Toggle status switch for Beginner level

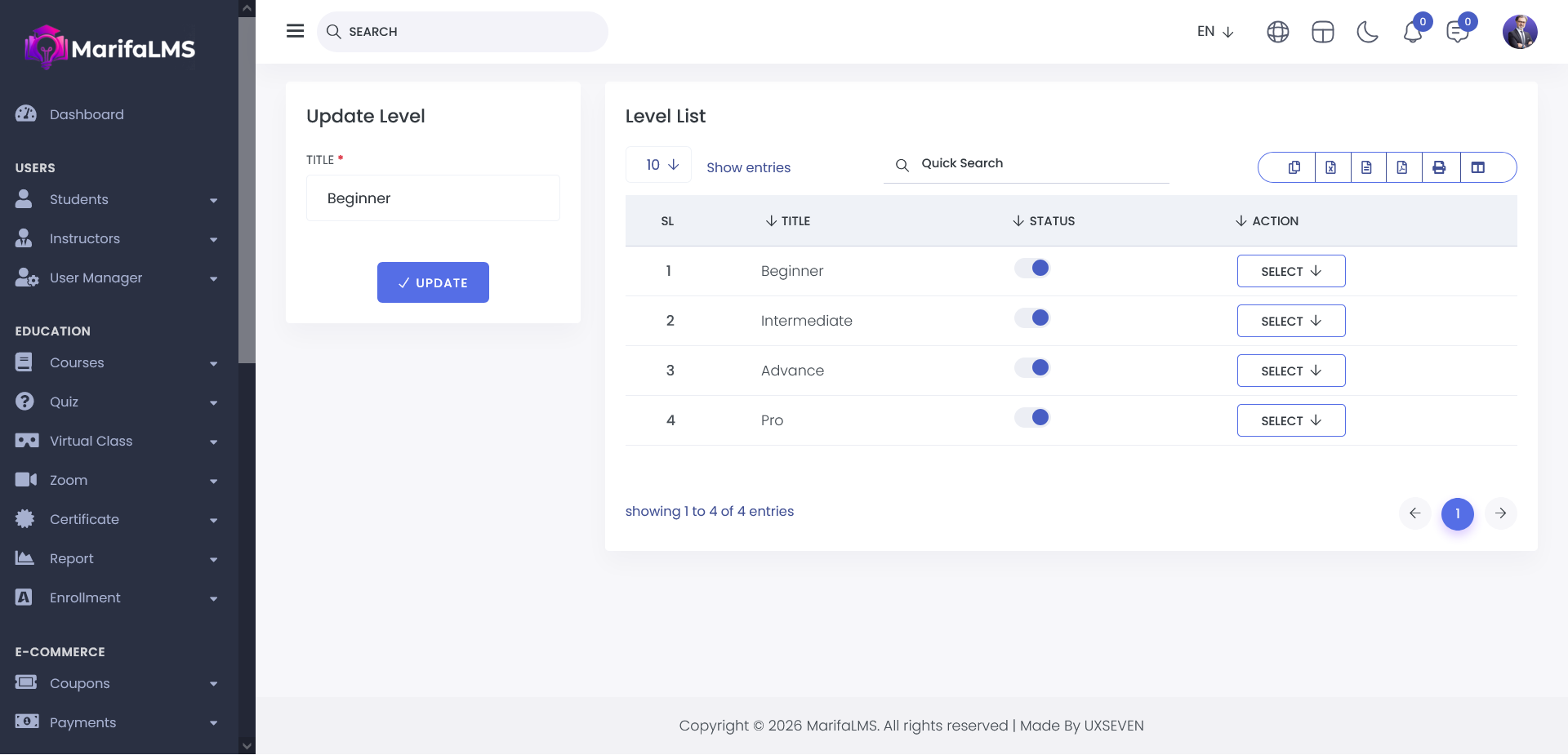(x=1032, y=269)
